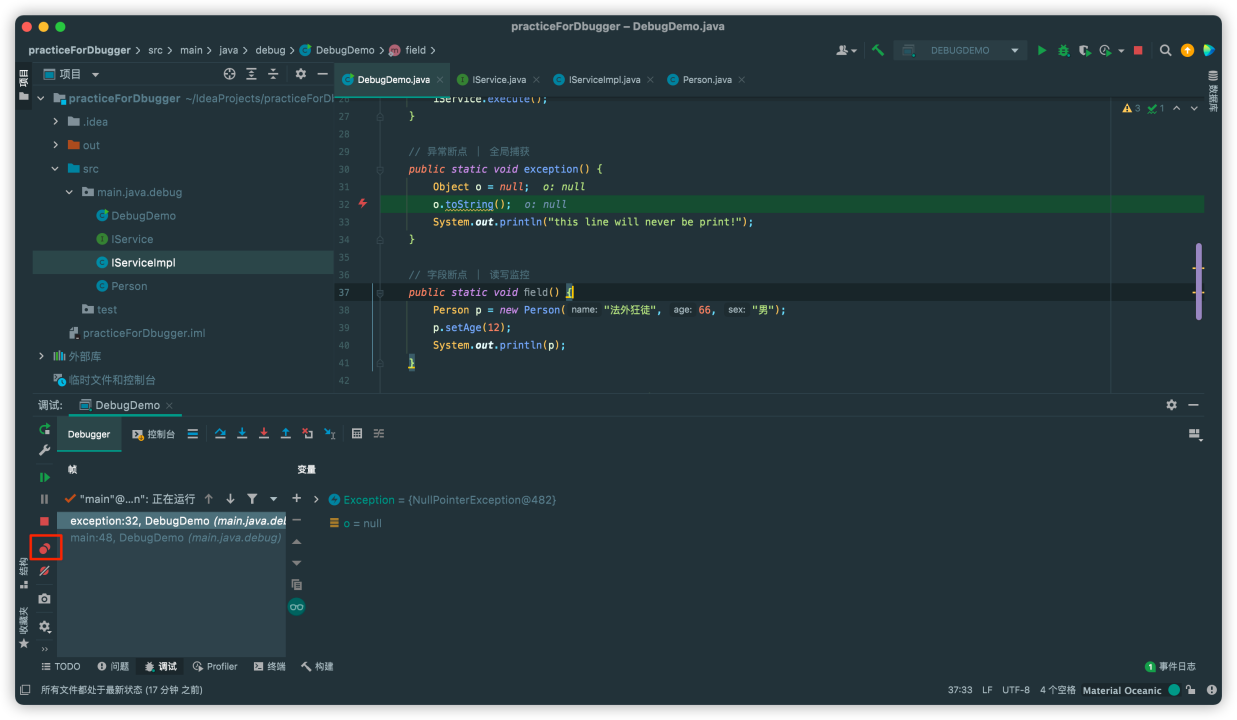
Task: Click the plus New Watch icon
Action: pos(296,498)
